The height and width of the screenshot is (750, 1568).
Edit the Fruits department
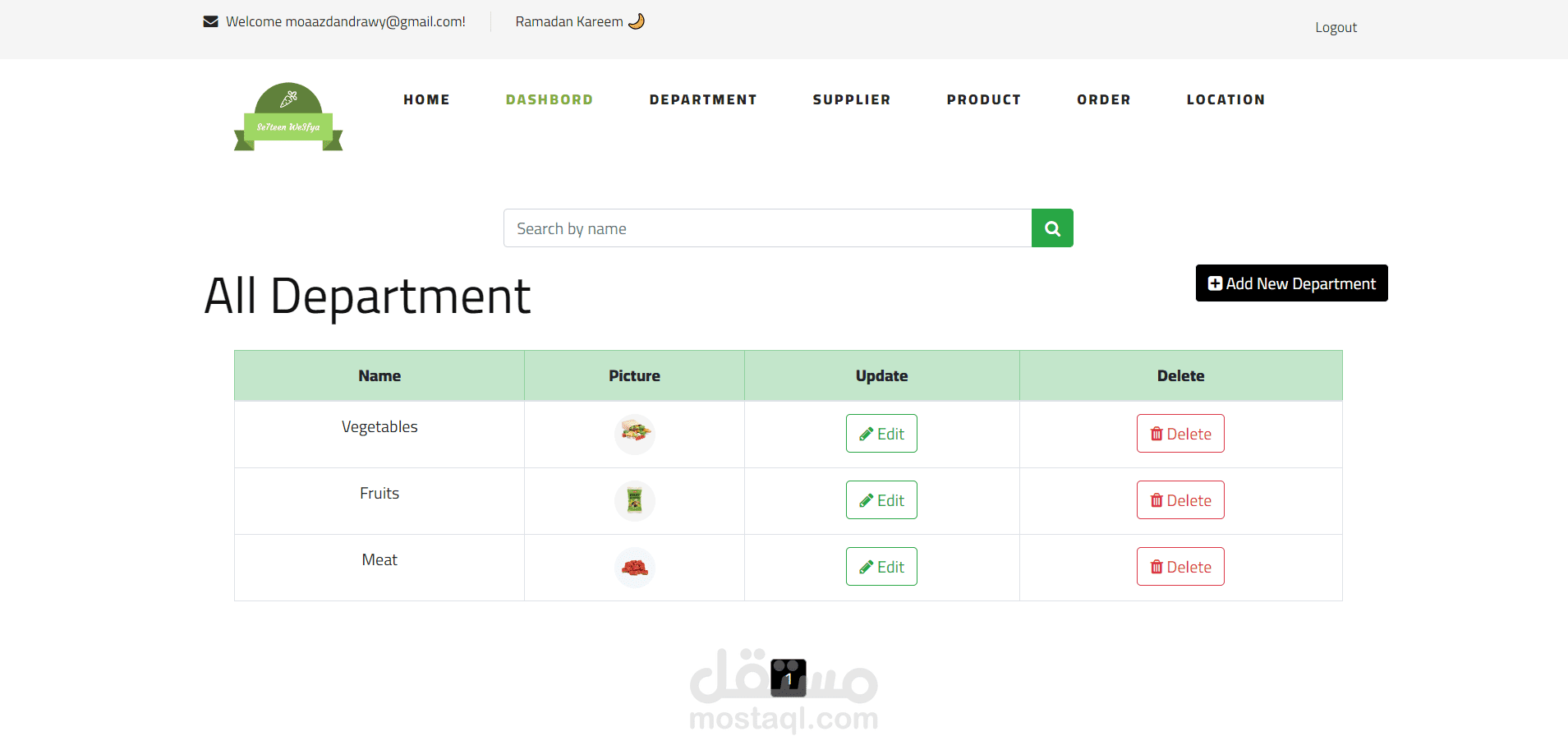click(x=881, y=500)
